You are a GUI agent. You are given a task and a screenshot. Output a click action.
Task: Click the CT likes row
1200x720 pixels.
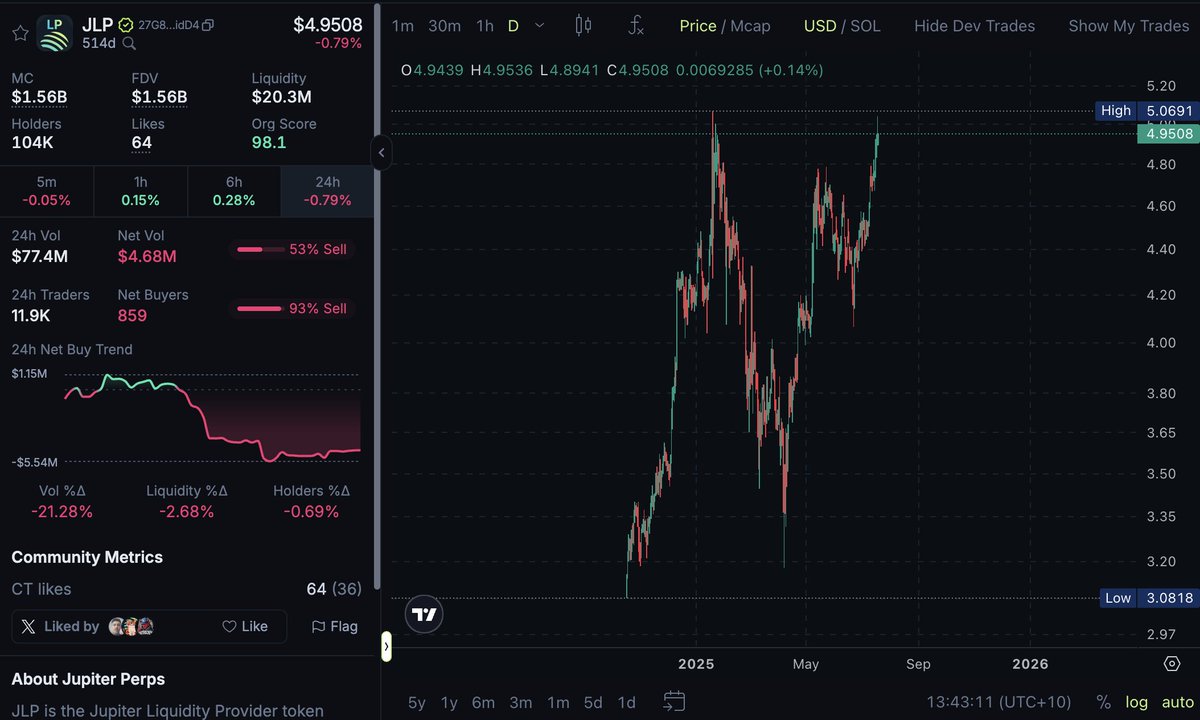[186, 589]
